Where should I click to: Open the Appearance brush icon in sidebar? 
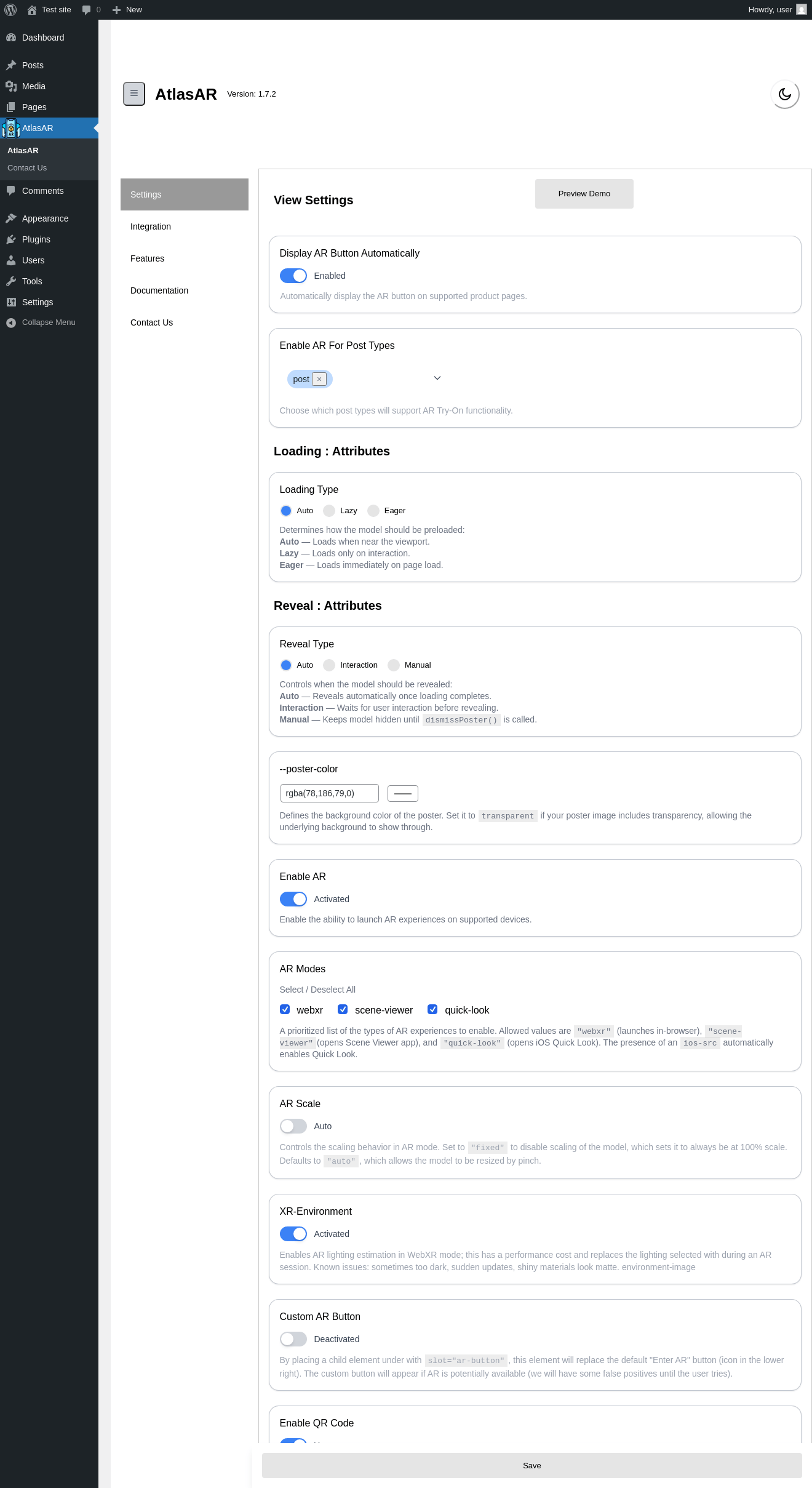click(x=11, y=218)
